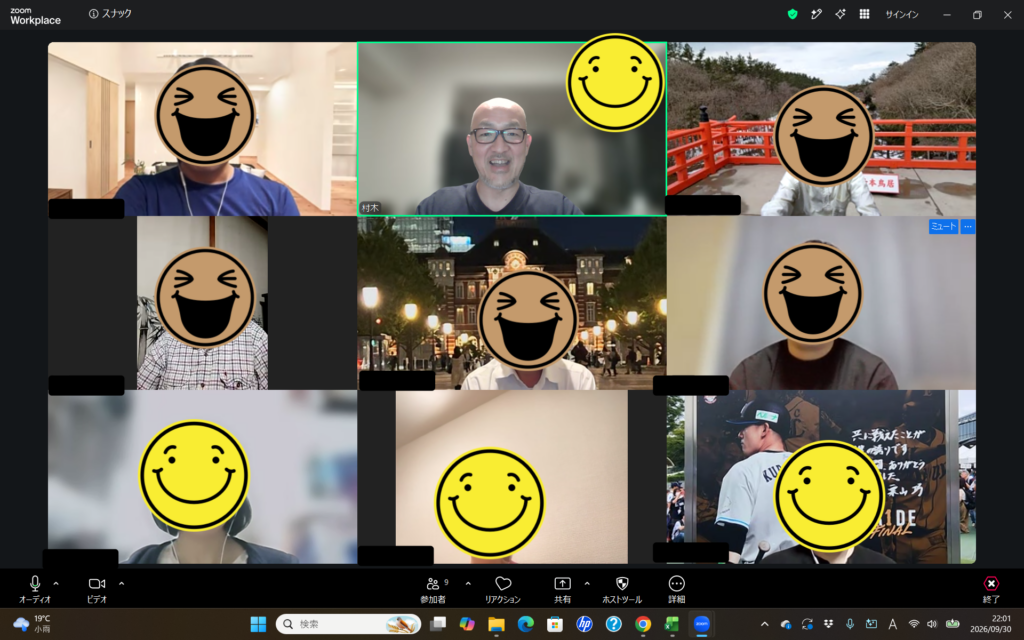
Task: Open ホストツール host tools shield
Action: [x=622, y=589]
